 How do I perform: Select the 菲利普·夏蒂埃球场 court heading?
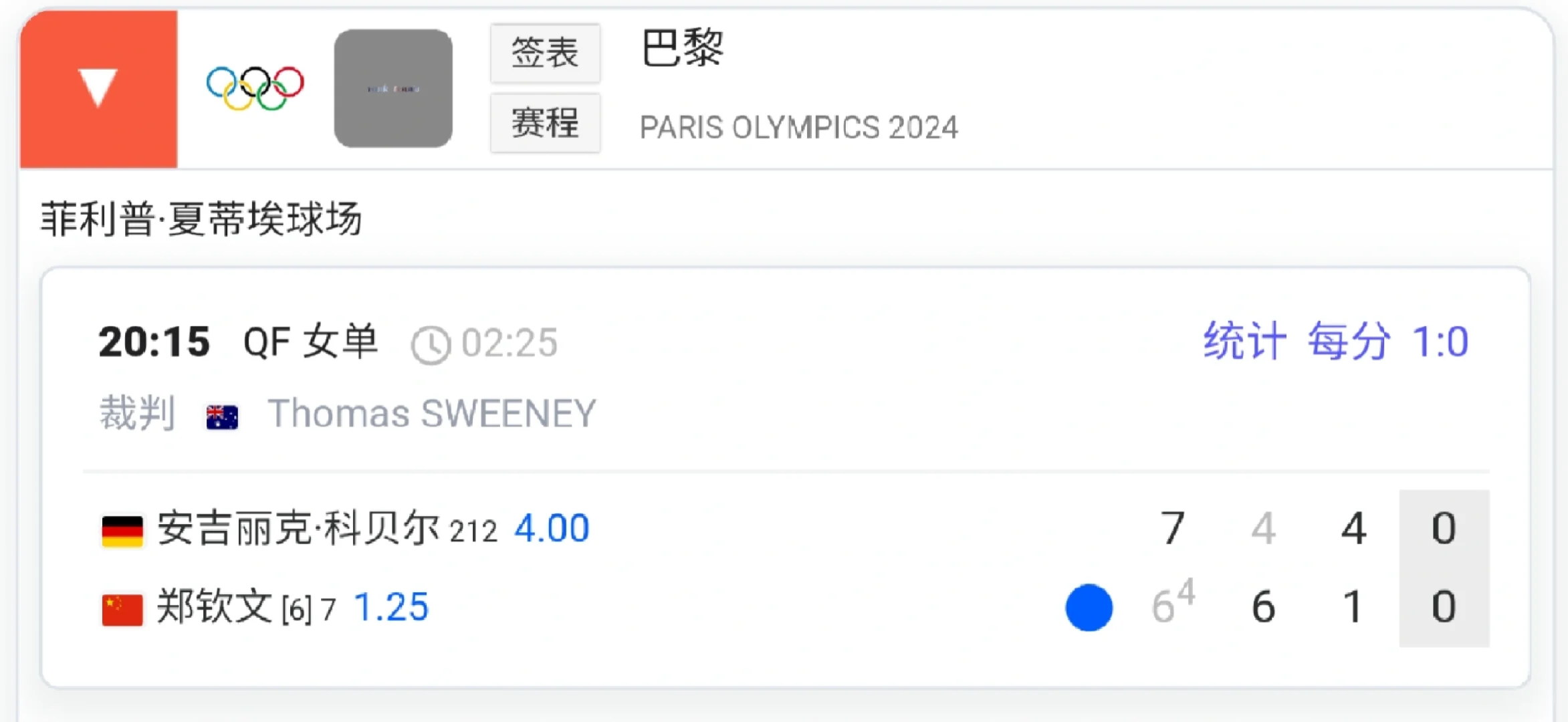coord(201,219)
